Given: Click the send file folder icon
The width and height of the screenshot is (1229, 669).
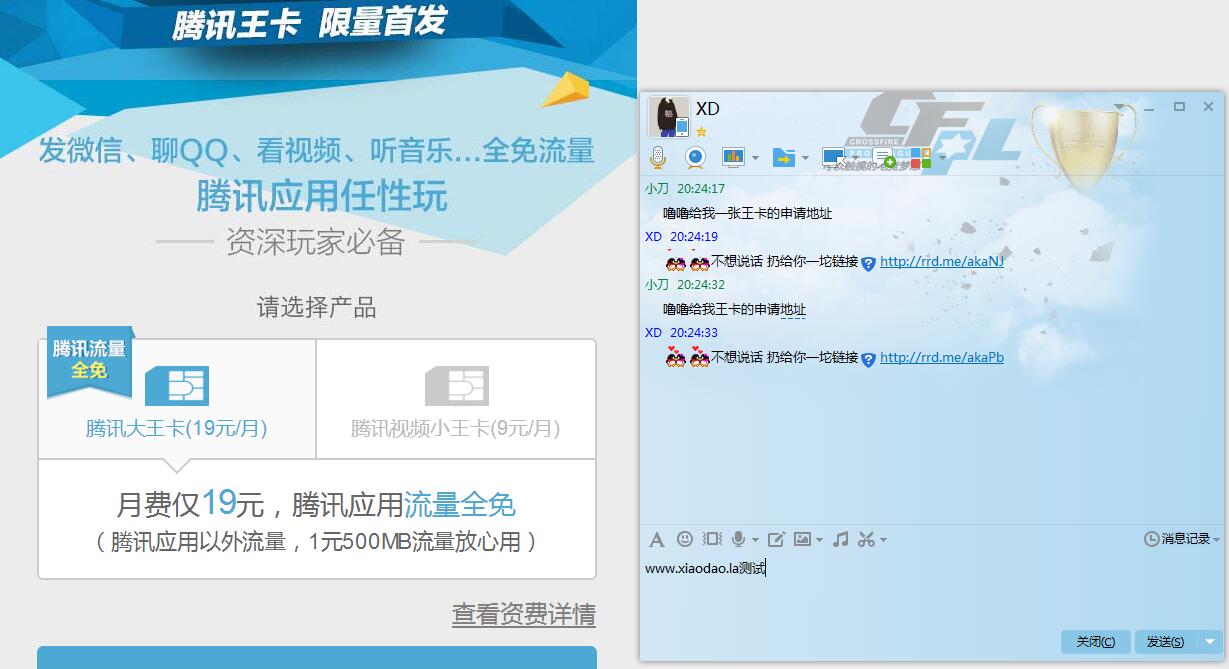Looking at the screenshot, I should 784,157.
